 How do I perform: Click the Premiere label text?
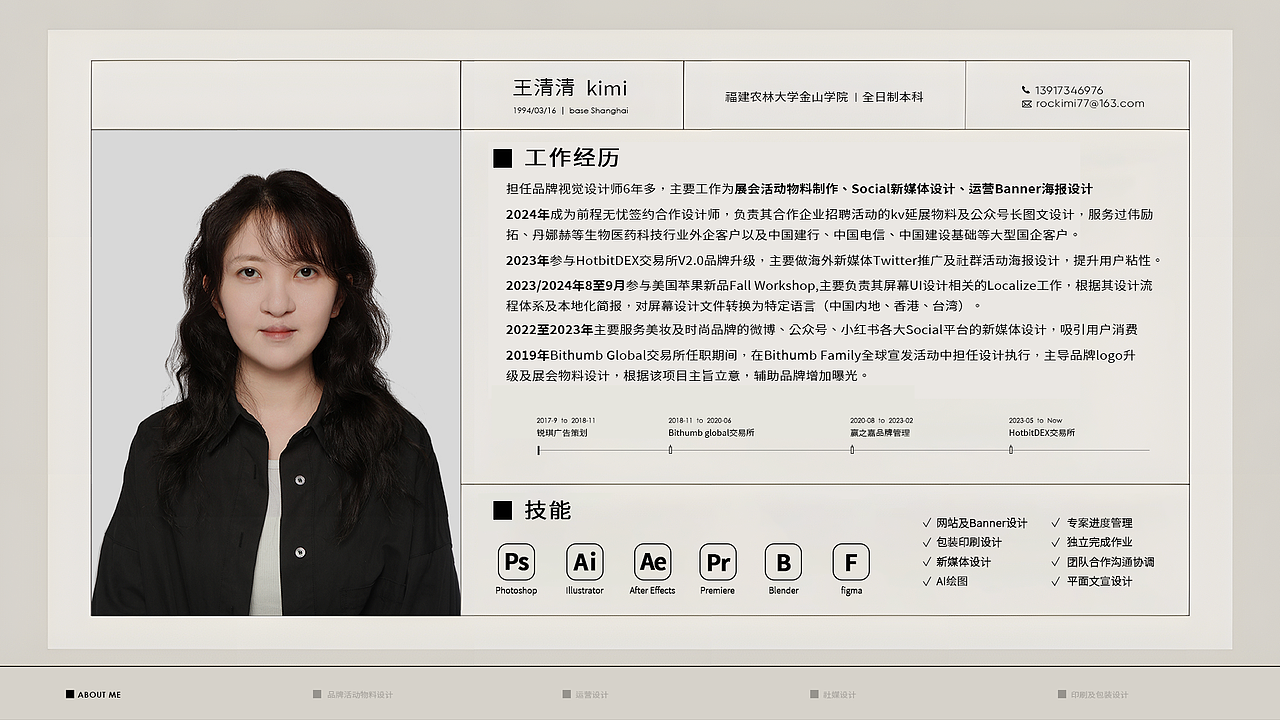tap(718, 591)
